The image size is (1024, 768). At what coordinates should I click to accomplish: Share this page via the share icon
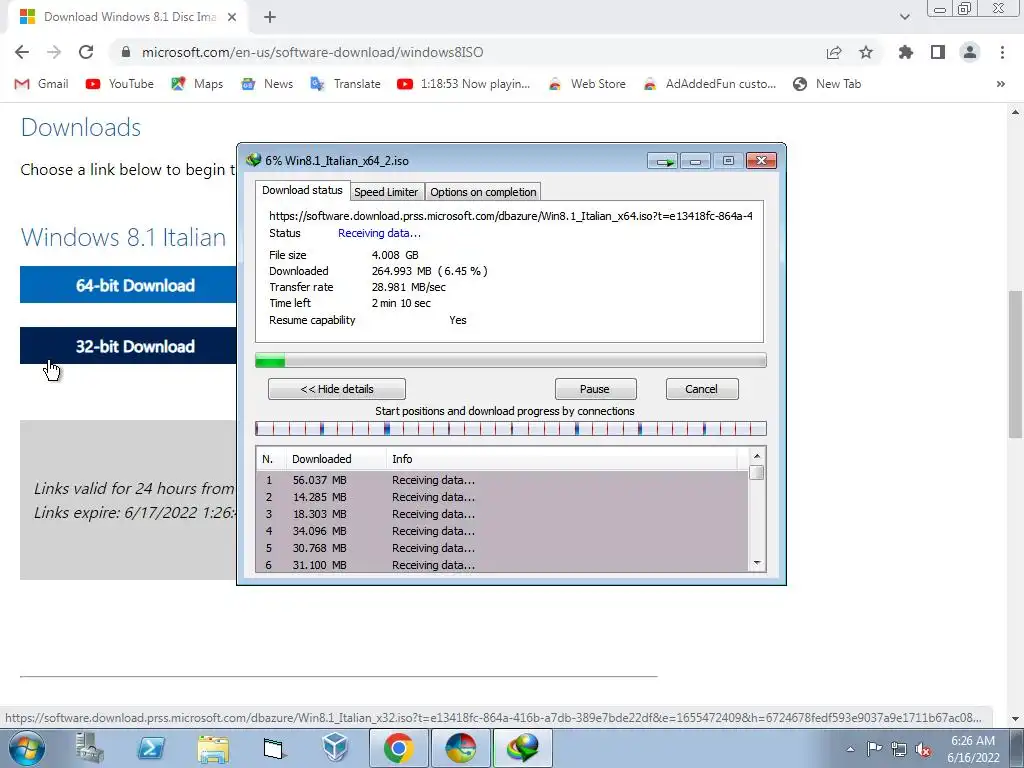[834, 52]
